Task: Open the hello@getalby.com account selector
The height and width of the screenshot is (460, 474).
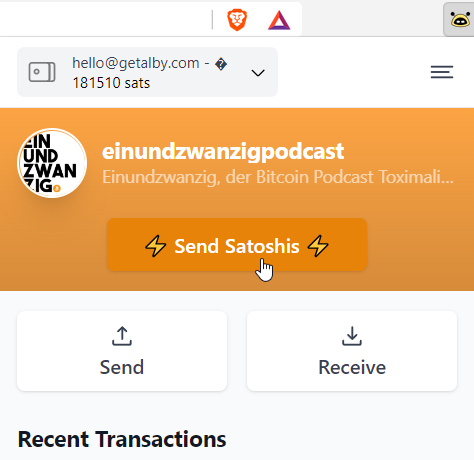Action: pos(147,72)
